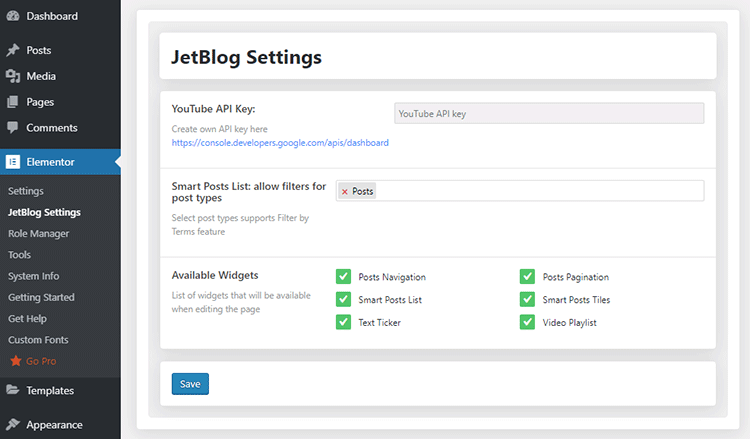This screenshot has width=750, height=439.
Task: Open Elementor Settings submenu item
Action: (26, 191)
